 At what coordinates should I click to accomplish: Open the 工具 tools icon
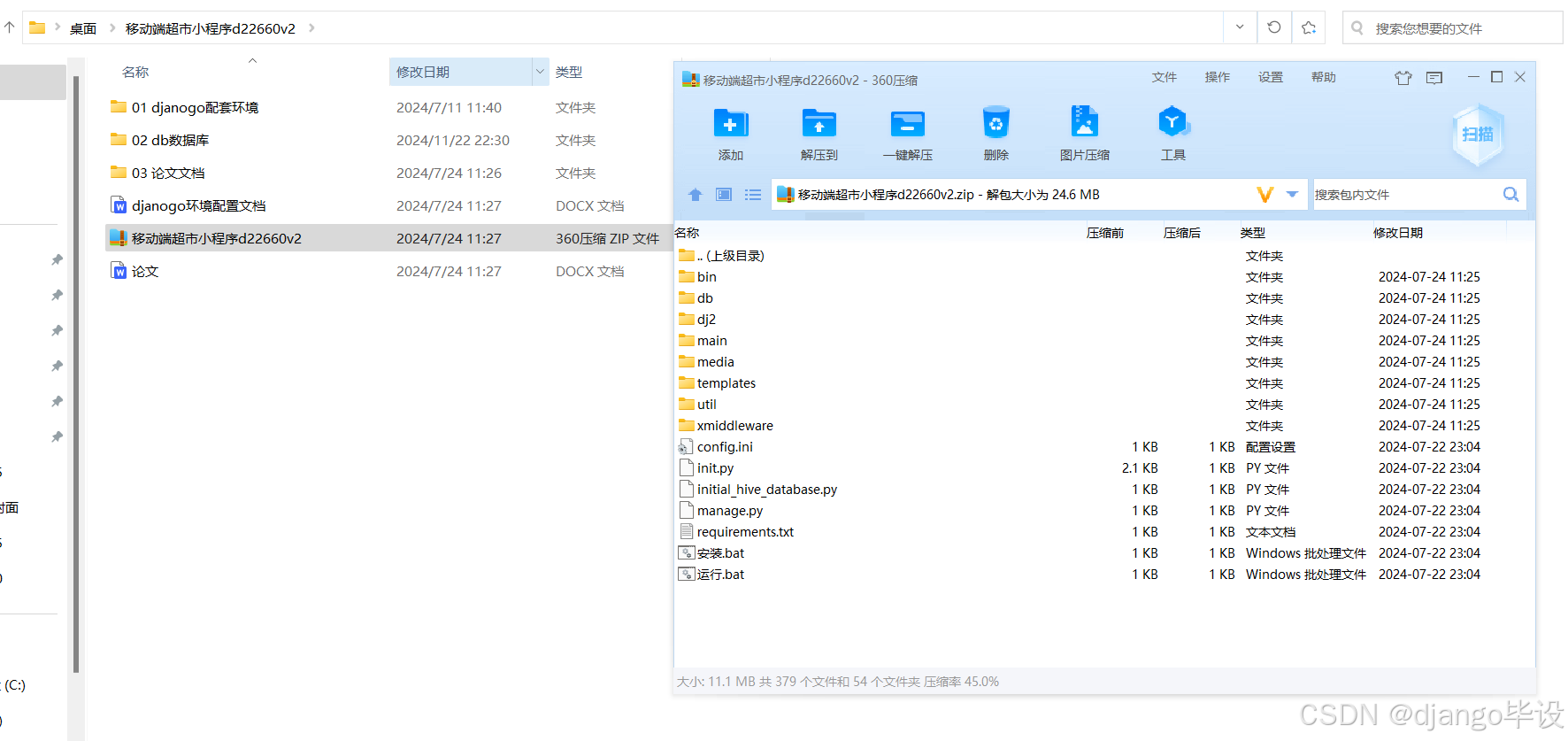[x=1173, y=121]
